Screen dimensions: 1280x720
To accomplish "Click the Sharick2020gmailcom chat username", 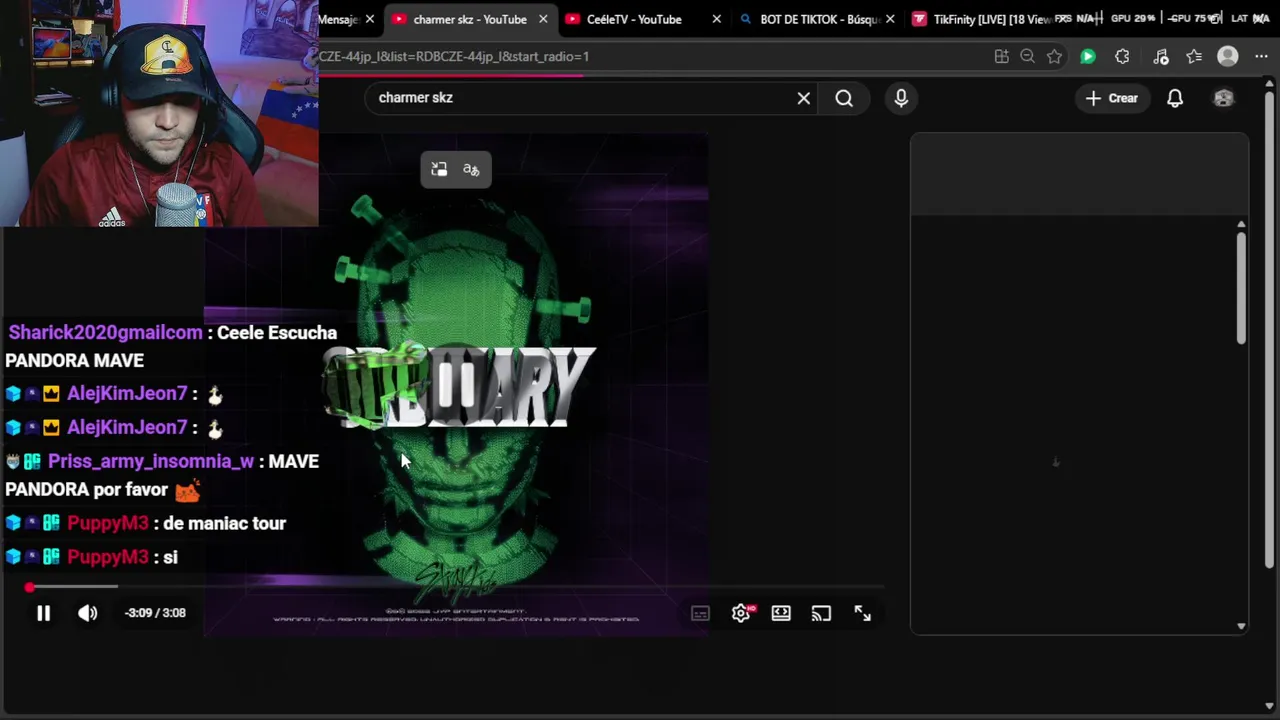I will pyautogui.click(x=105, y=333).
